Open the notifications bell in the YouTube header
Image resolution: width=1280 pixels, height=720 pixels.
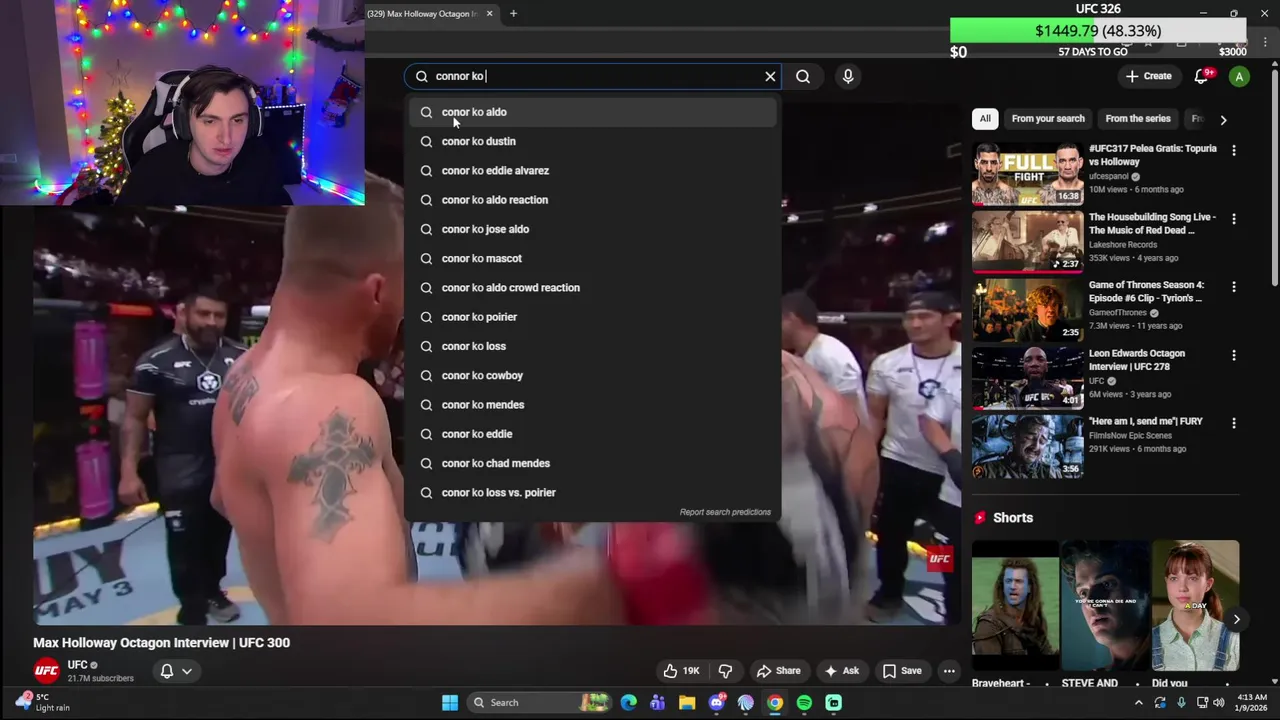click(x=1203, y=76)
